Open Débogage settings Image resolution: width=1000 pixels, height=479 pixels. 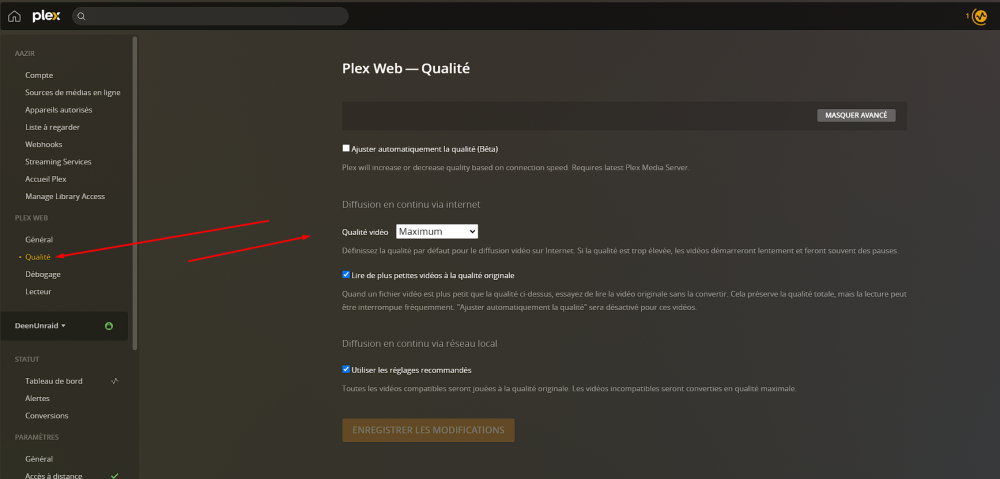pyautogui.click(x=43, y=274)
